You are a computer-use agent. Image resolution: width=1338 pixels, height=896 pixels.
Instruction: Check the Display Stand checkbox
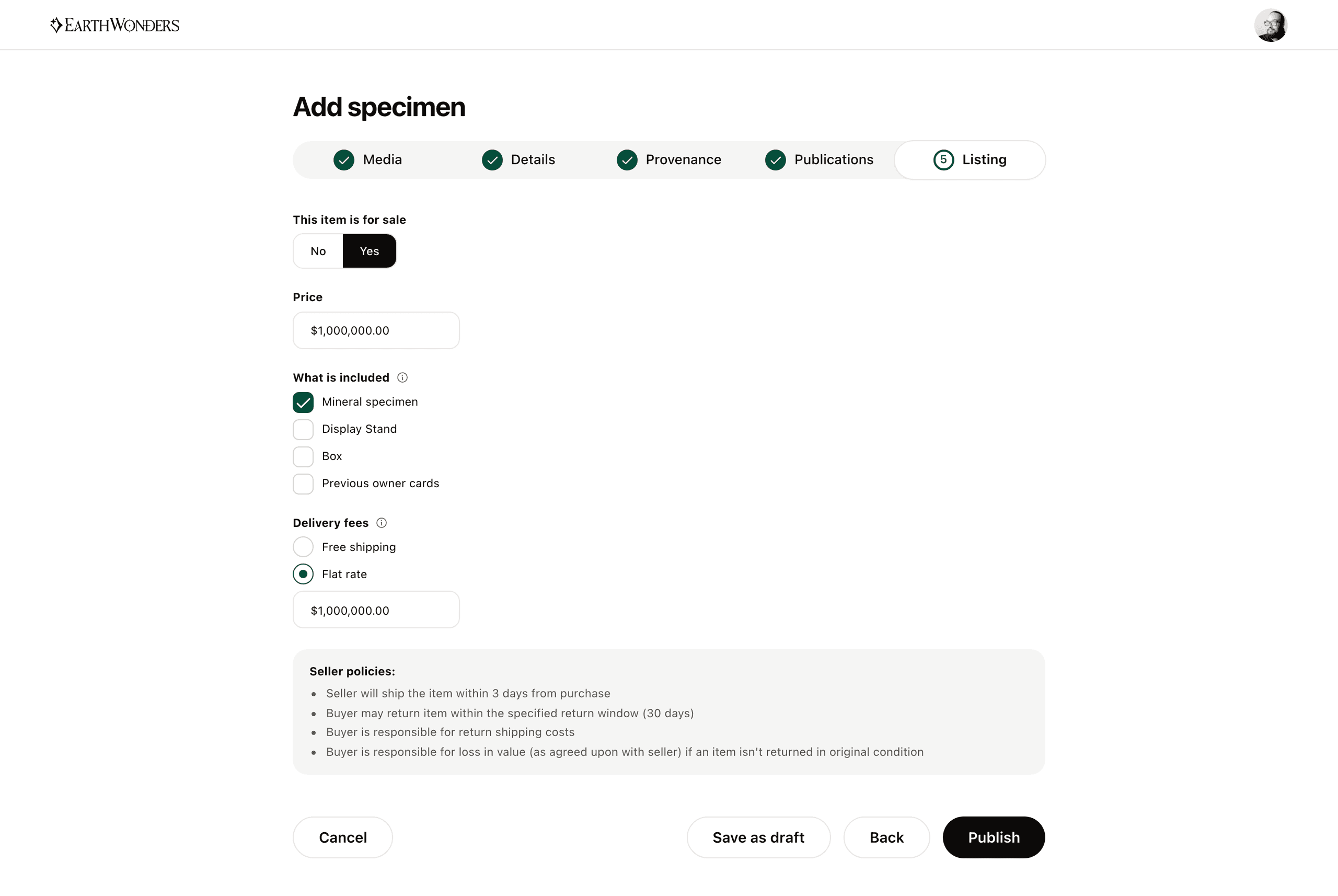tap(303, 429)
